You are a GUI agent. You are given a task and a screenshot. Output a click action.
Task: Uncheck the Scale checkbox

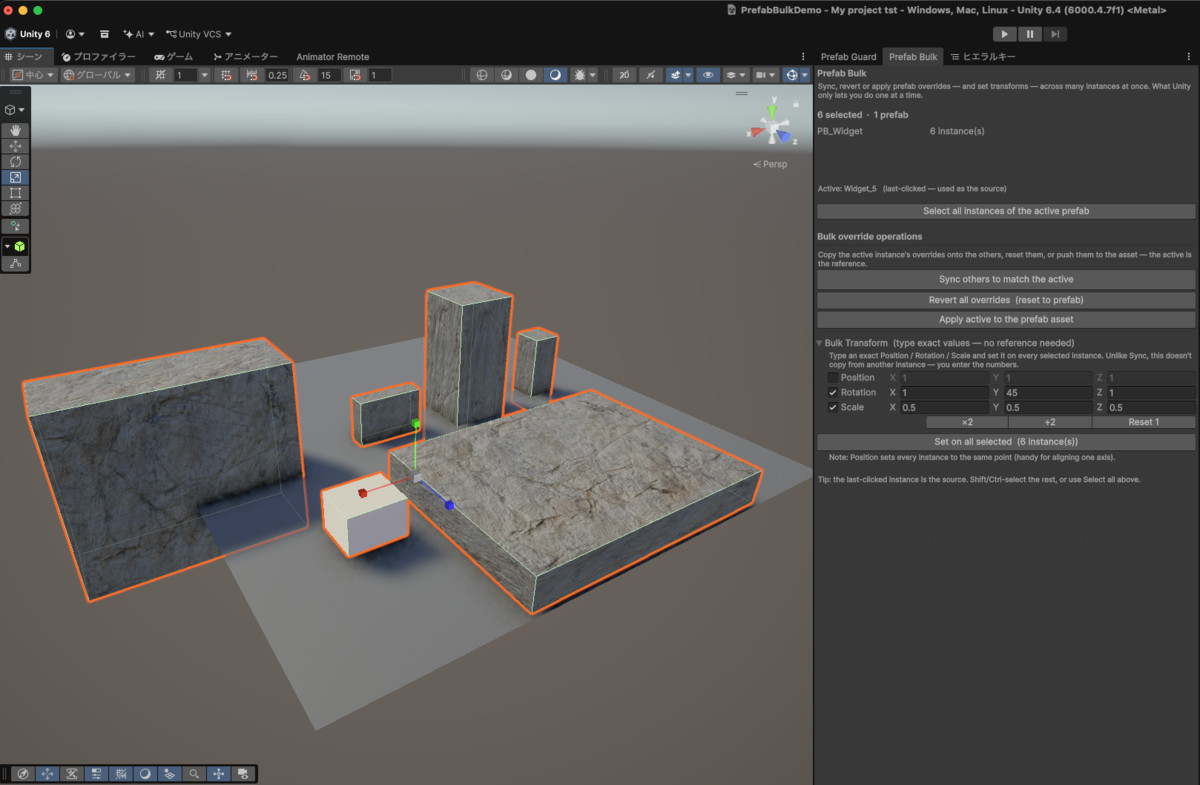tap(833, 408)
